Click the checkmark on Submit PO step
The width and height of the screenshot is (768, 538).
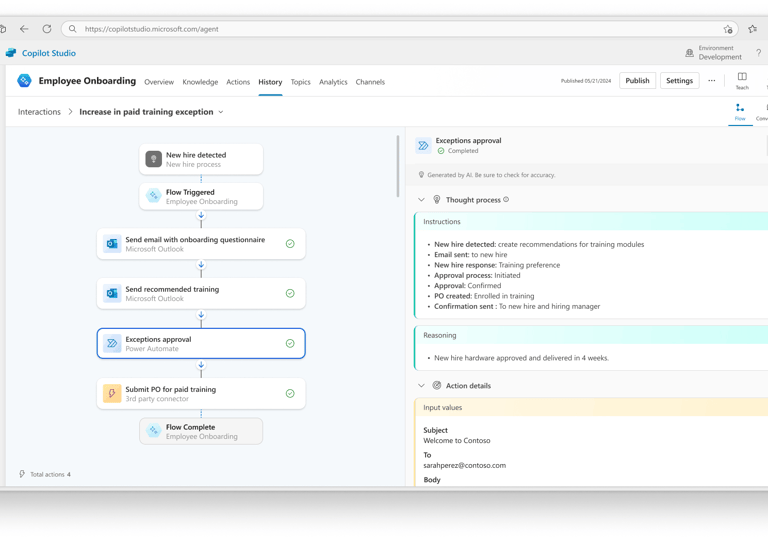pyautogui.click(x=290, y=394)
